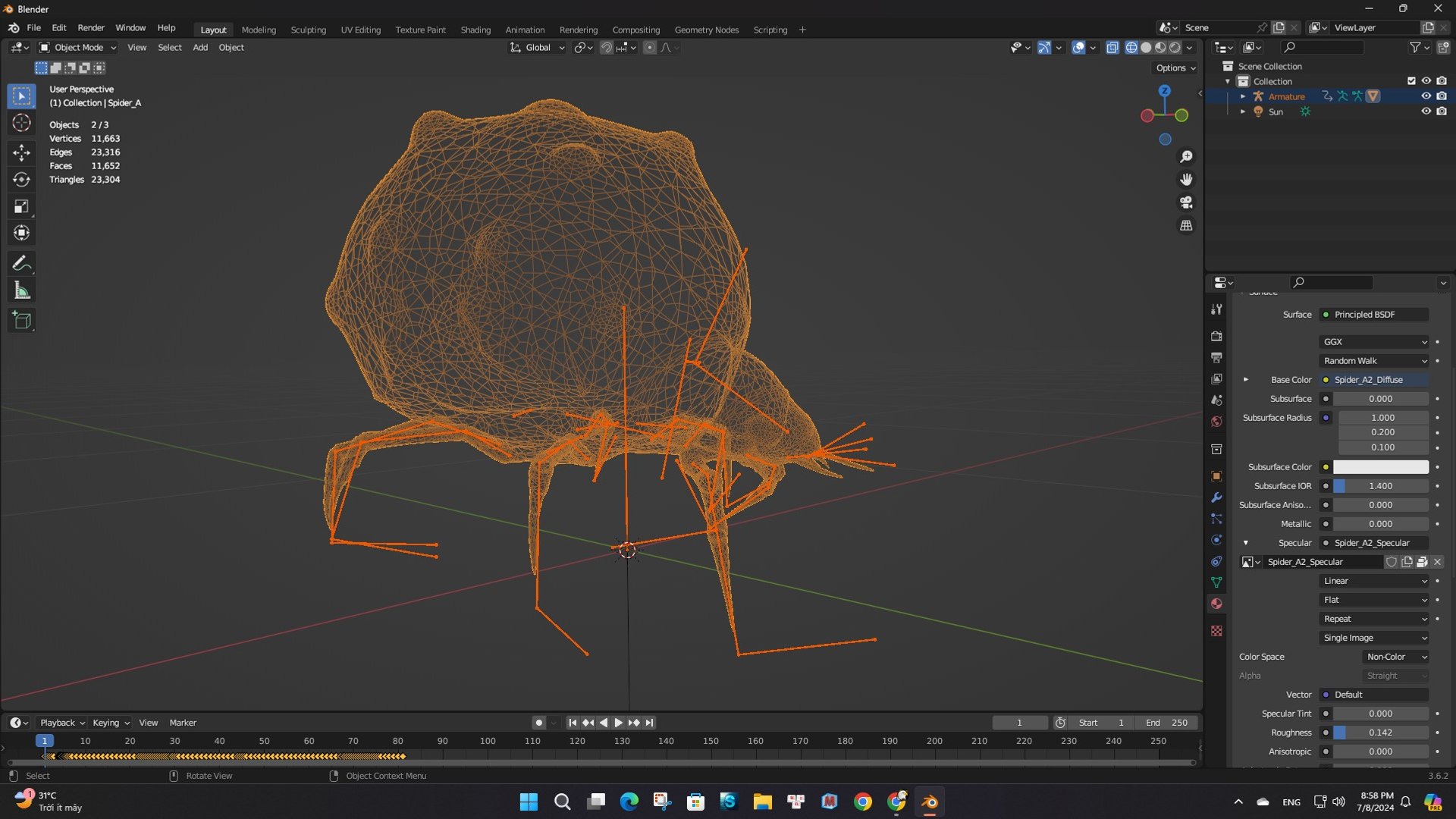Screen dimensions: 1456x819
Task: Switch to the Shading workspace tab
Action: pyautogui.click(x=475, y=30)
